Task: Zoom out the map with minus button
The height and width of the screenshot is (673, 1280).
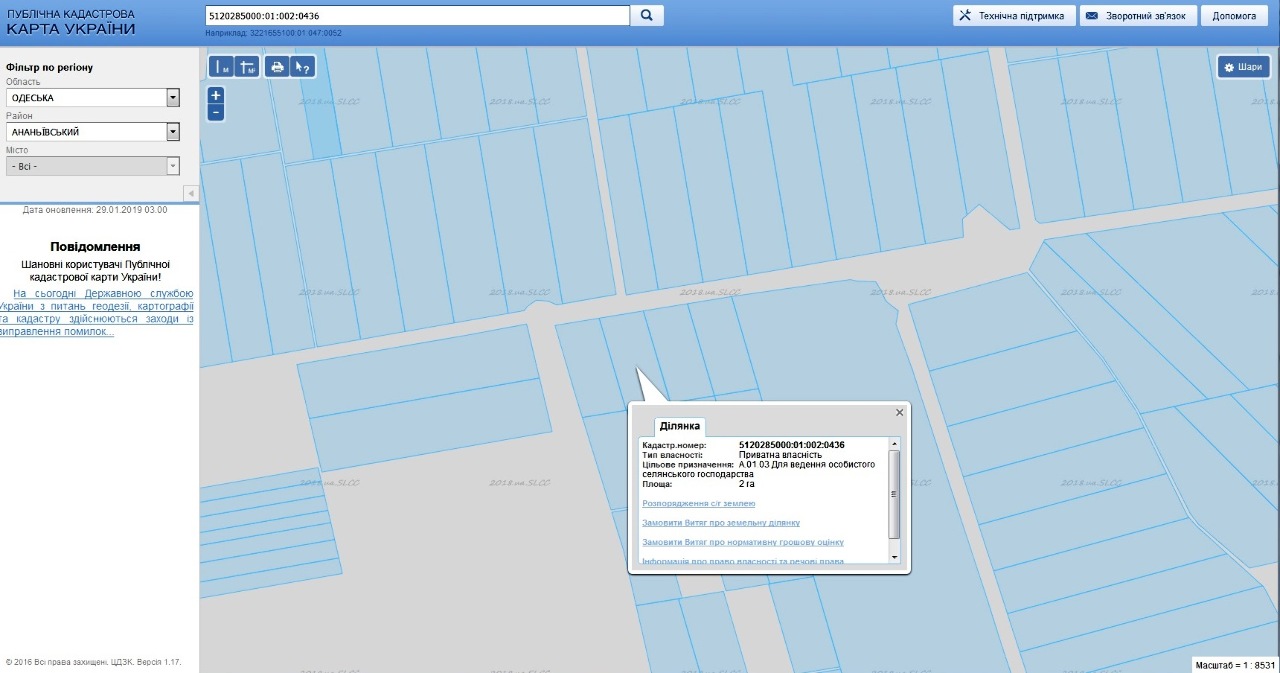Action: (216, 113)
